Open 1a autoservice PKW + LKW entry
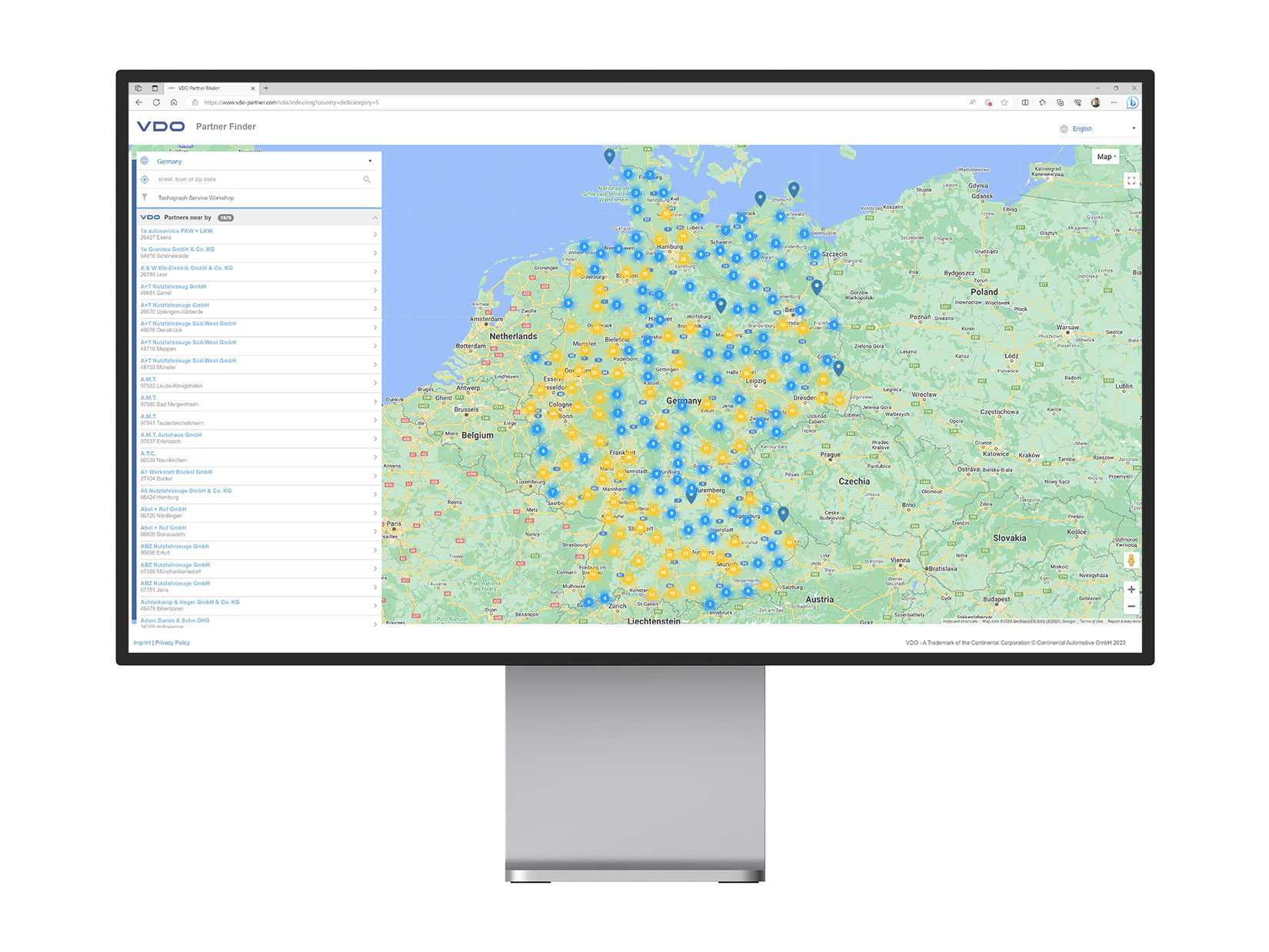The height and width of the screenshot is (952, 1269). 257,234
